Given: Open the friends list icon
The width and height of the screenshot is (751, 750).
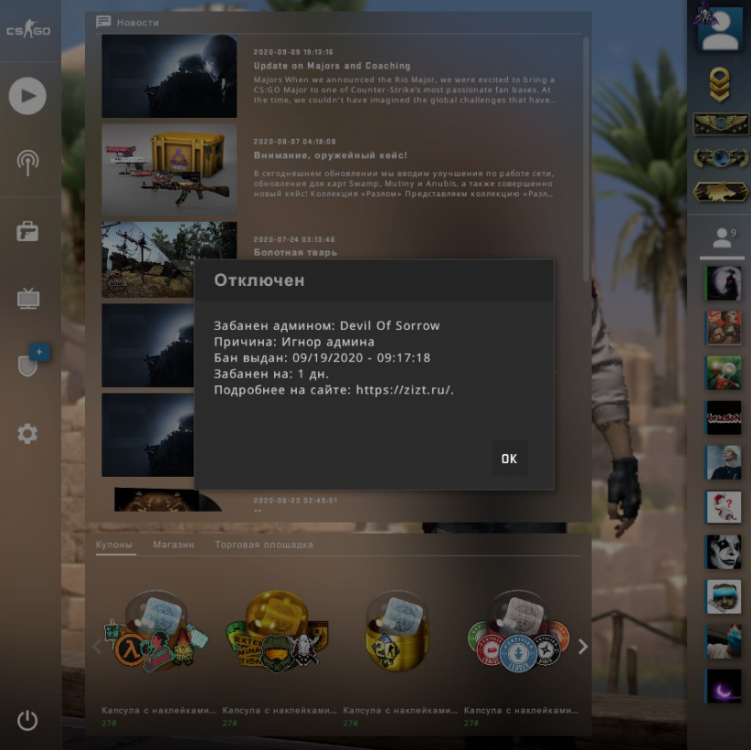Looking at the screenshot, I should (719, 239).
